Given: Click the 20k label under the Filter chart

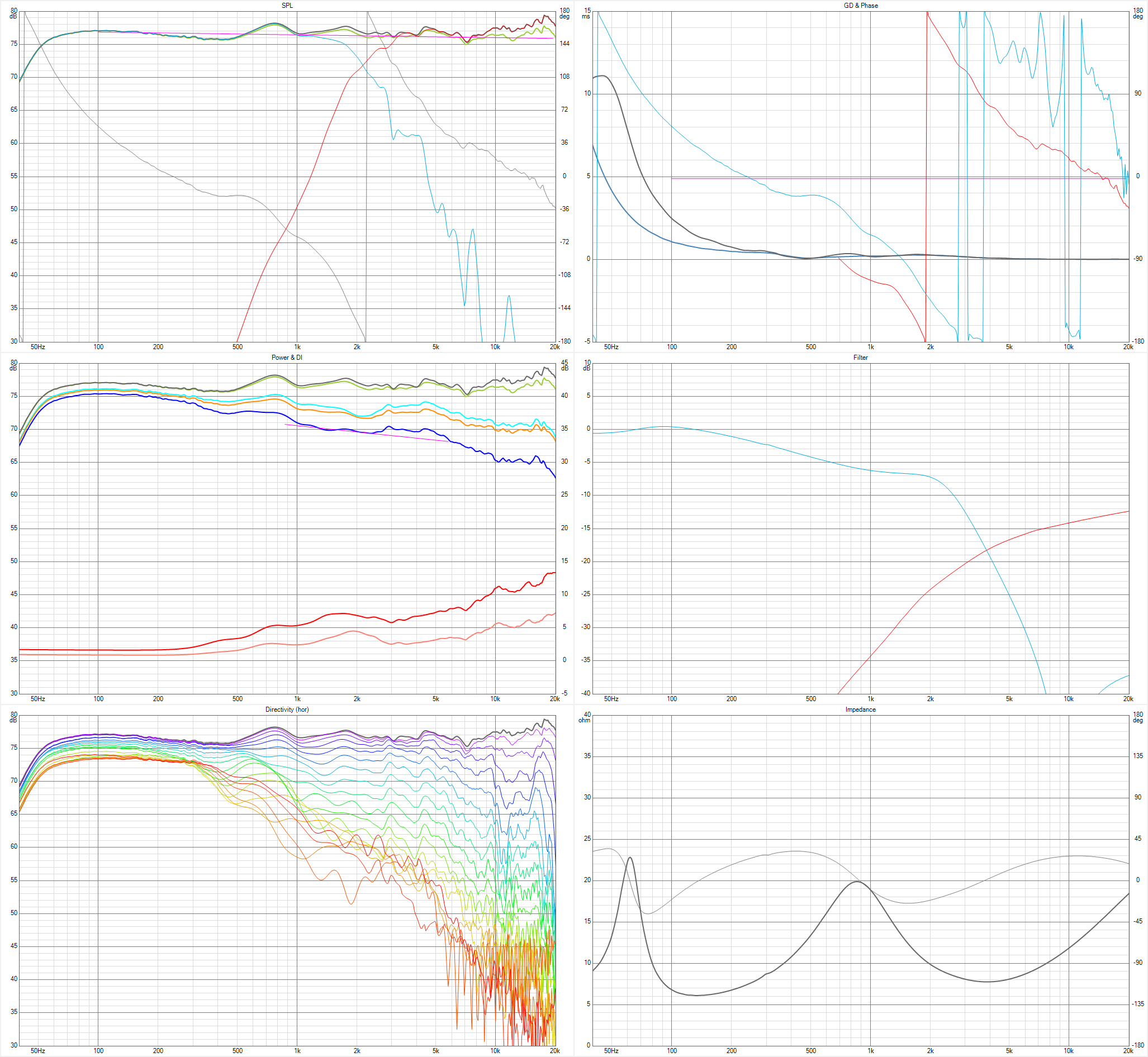Looking at the screenshot, I should [1128, 699].
